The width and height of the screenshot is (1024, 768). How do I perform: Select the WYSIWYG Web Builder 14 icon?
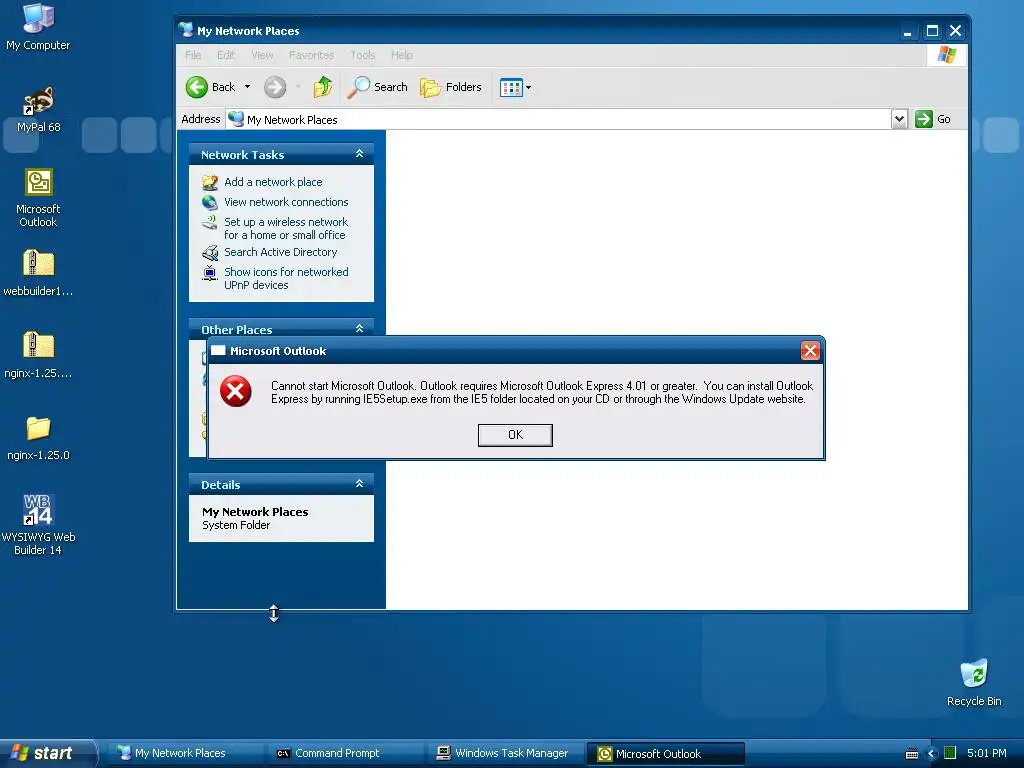(39, 525)
